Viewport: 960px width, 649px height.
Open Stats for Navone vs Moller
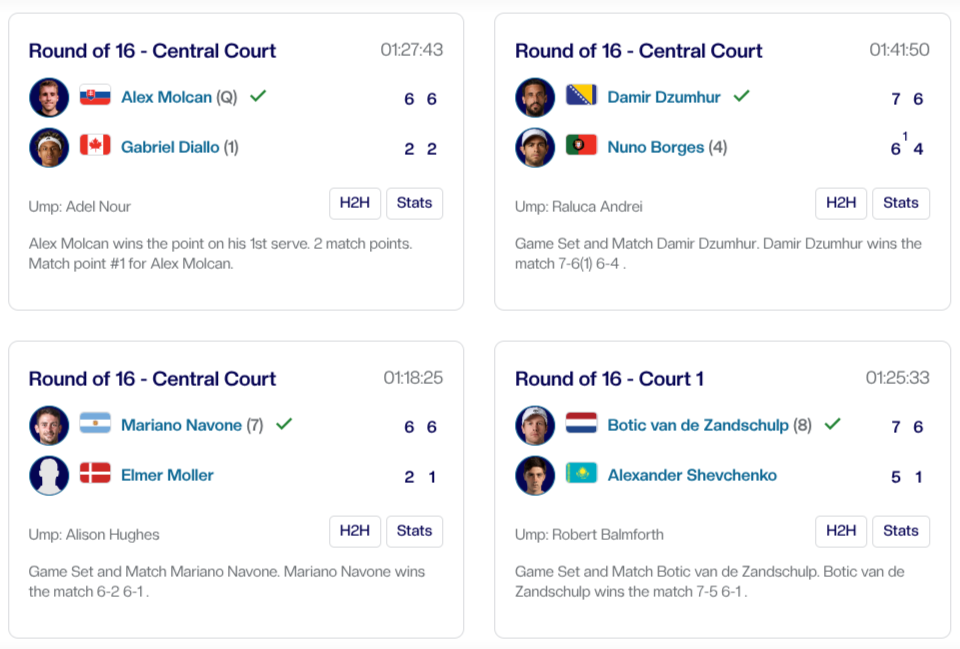[414, 531]
